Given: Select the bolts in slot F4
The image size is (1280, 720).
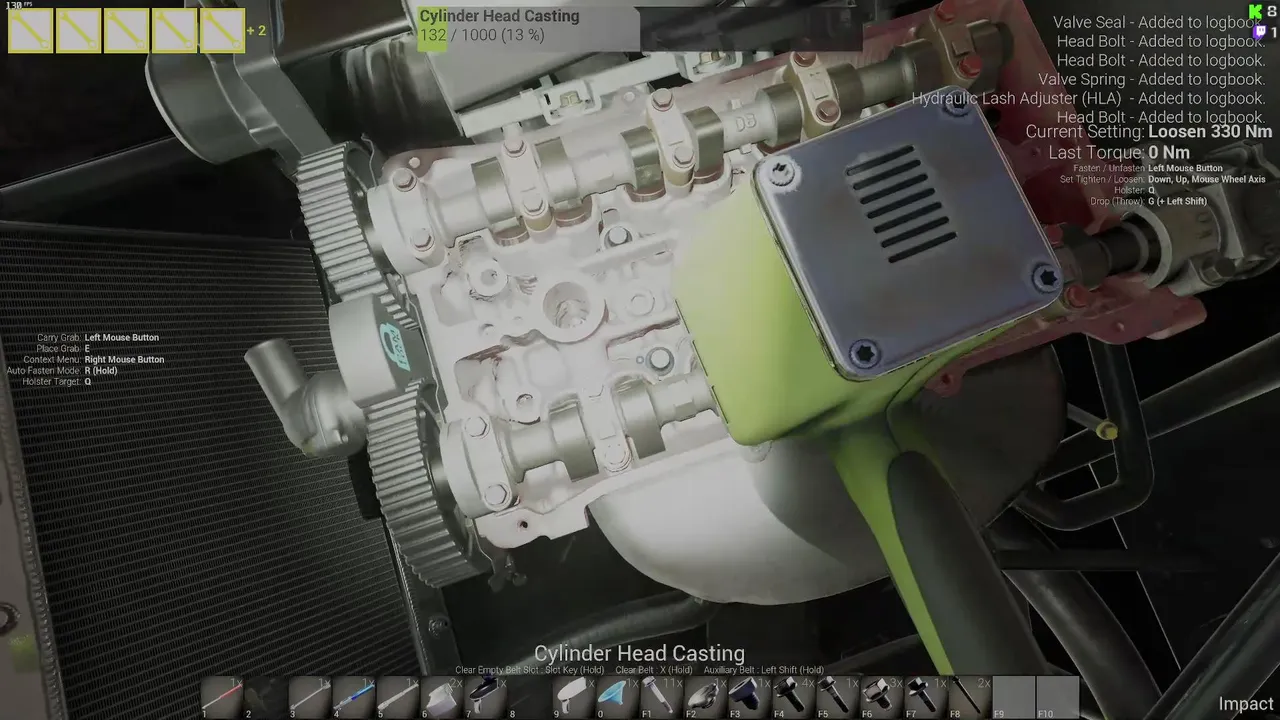Looking at the screenshot, I should tap(794, 697).
